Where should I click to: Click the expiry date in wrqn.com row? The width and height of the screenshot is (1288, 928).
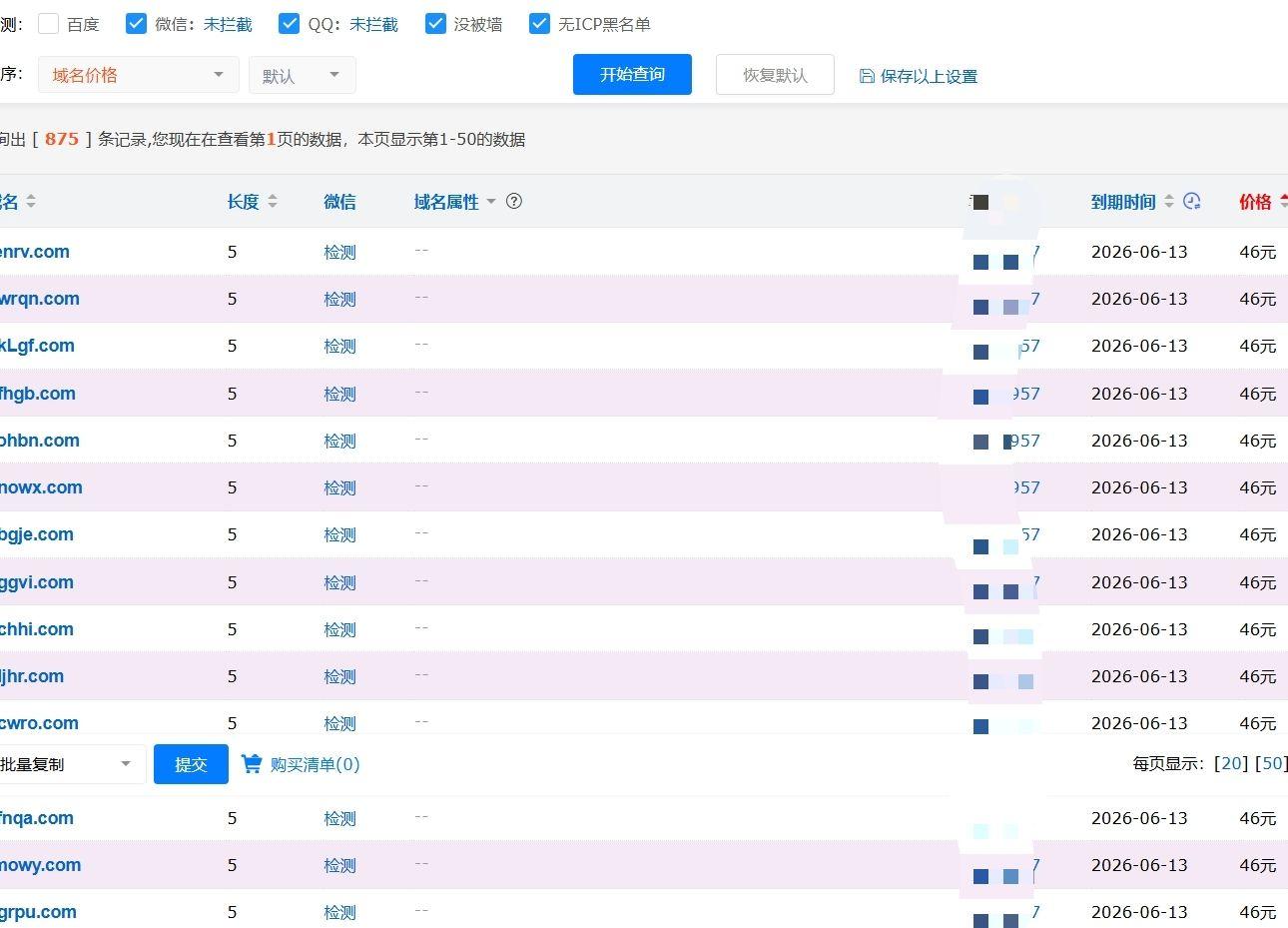pyautogui.click(x=1139, y=299)
